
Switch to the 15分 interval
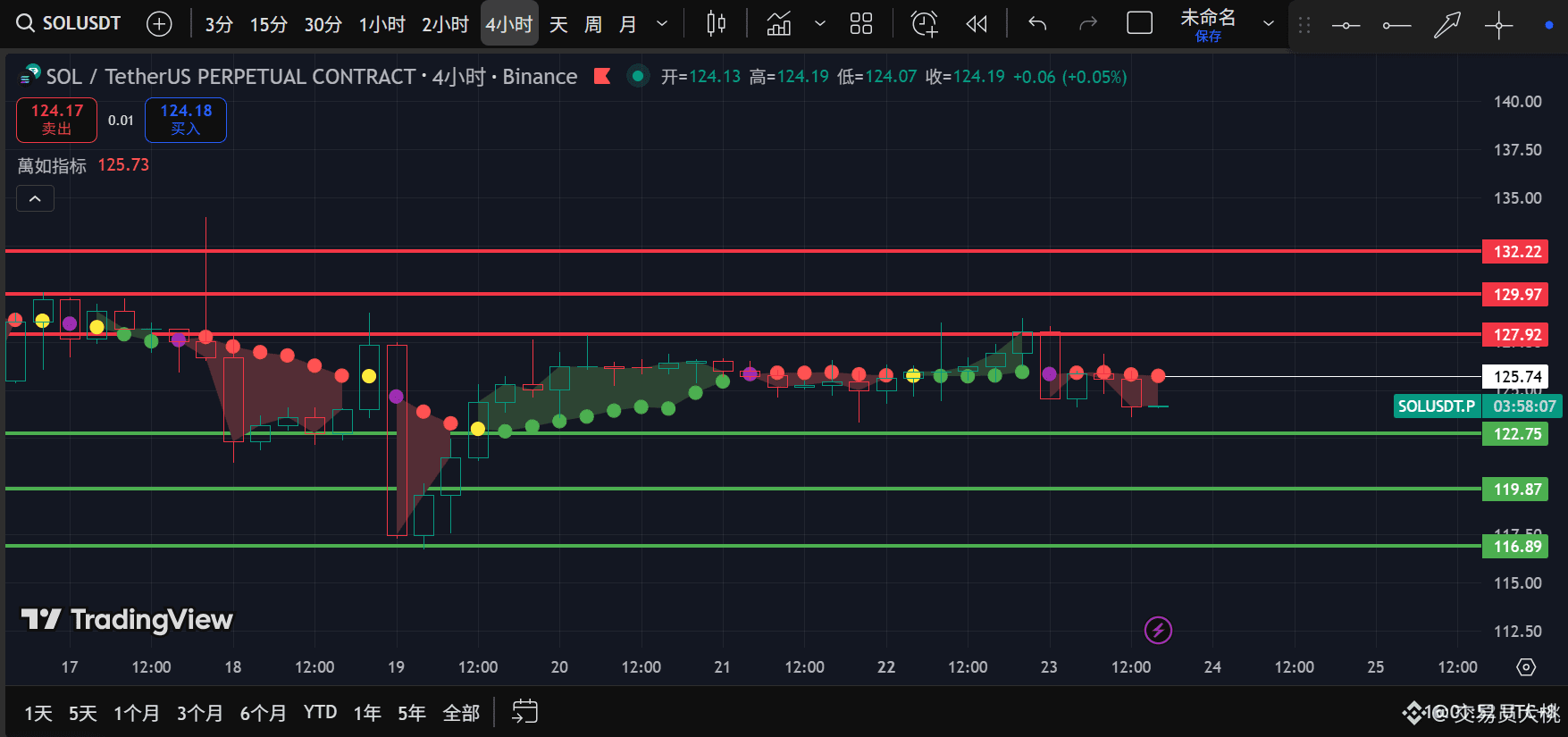point(268,24)
